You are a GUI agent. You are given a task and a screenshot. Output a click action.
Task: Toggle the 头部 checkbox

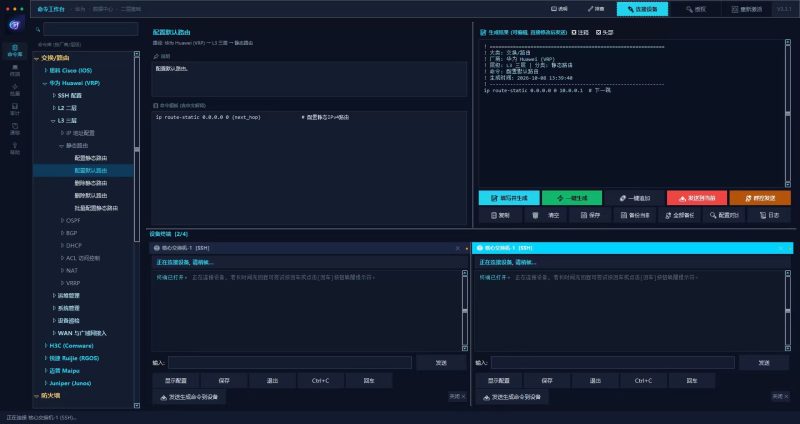coord(605,32)
